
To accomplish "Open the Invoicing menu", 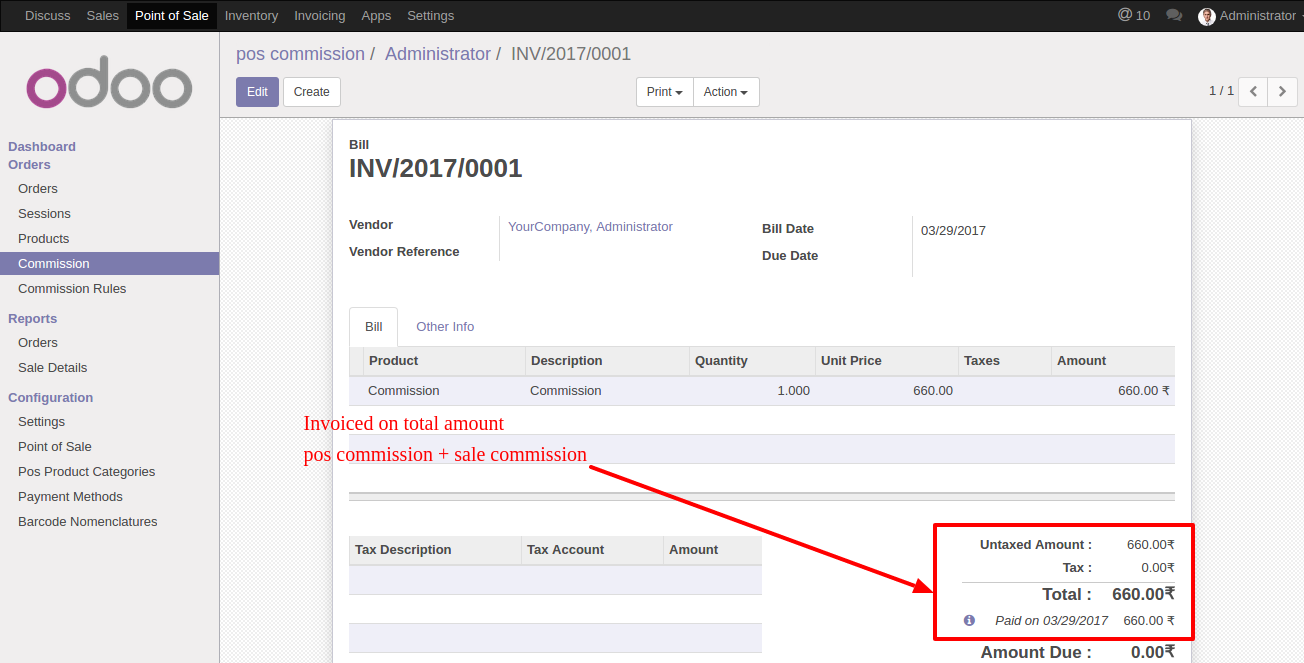I will 320,16.
